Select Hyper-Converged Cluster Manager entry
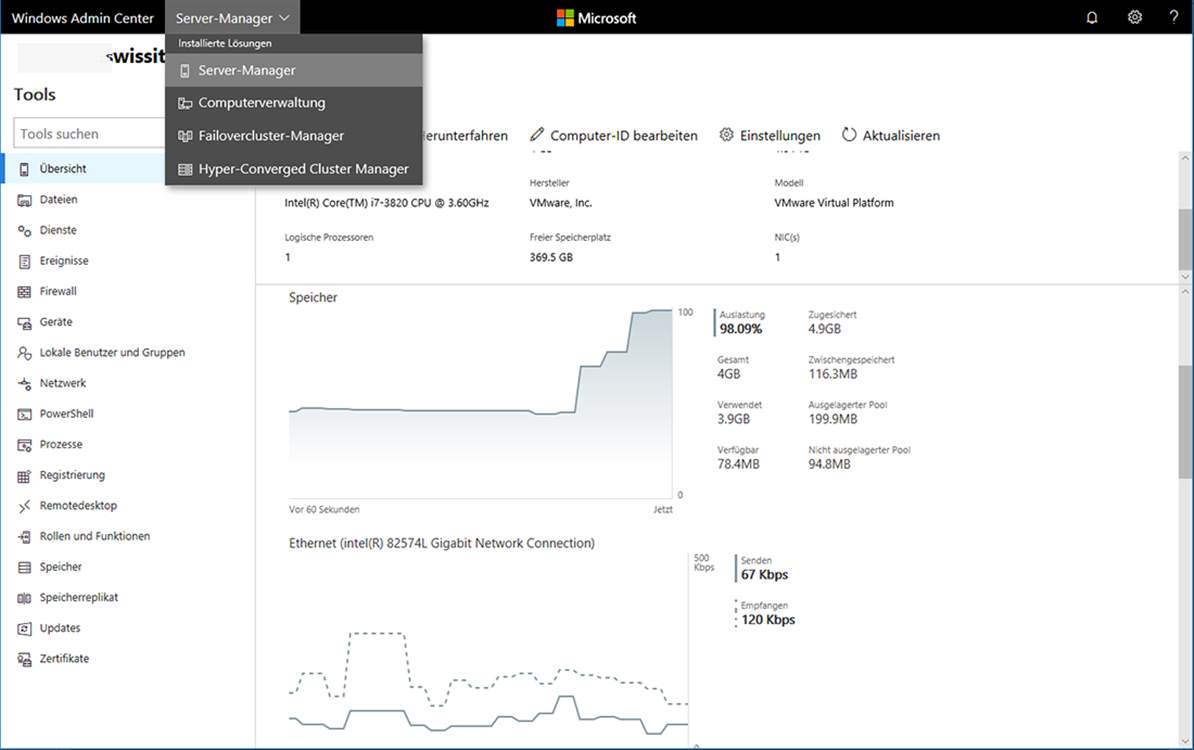The image size is (1194, 750). (293, 169)
